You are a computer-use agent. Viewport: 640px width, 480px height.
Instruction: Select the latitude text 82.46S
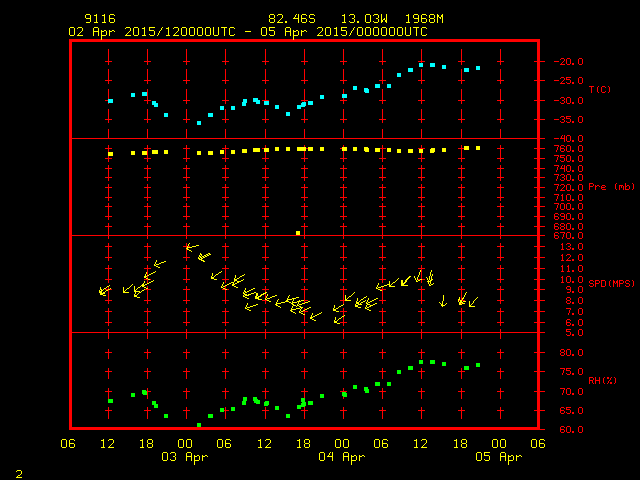(291, 19)
